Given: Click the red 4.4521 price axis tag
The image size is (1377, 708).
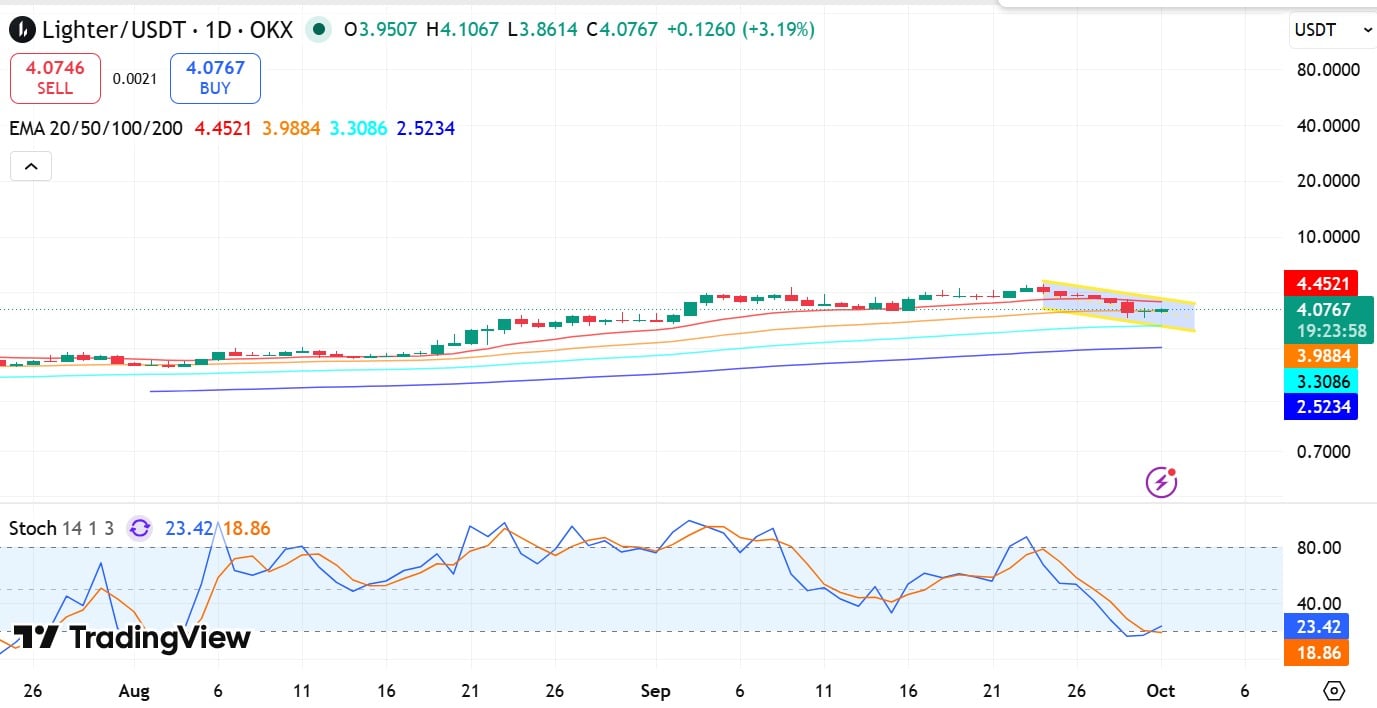Looking at the screenshot, I should pyautogui.click(x=1323, y=283).
